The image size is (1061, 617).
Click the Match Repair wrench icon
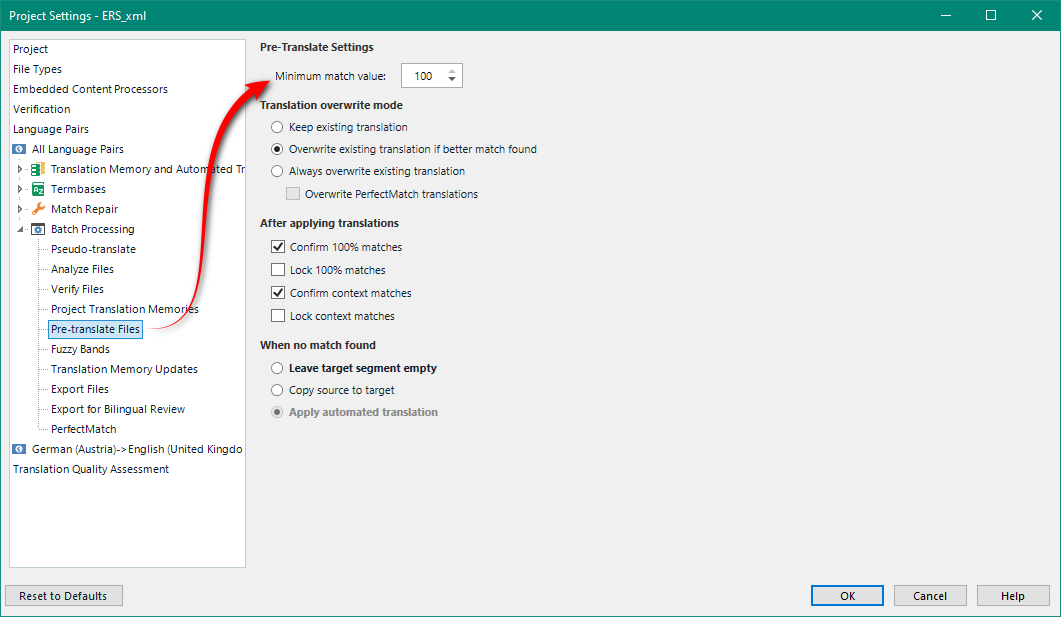click(38, 209)
